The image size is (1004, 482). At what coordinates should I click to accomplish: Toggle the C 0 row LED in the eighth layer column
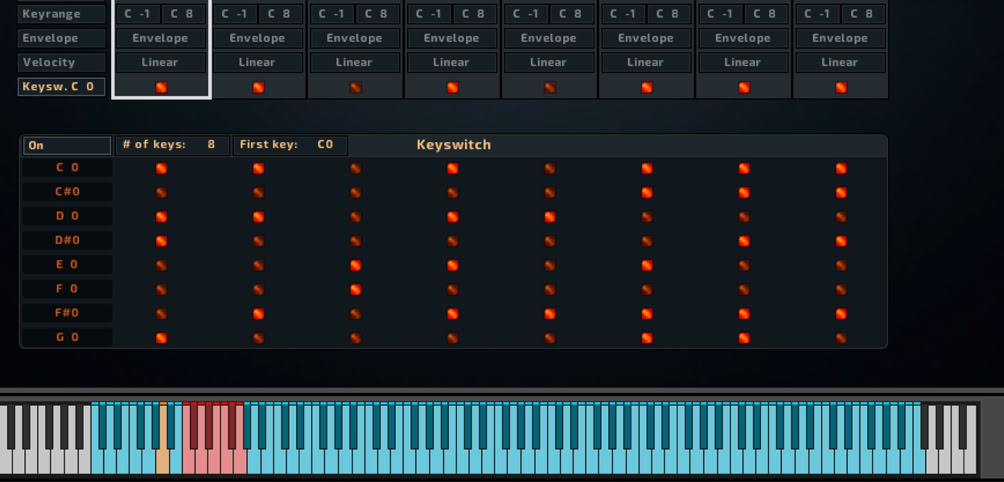click(x=841, y=168)
